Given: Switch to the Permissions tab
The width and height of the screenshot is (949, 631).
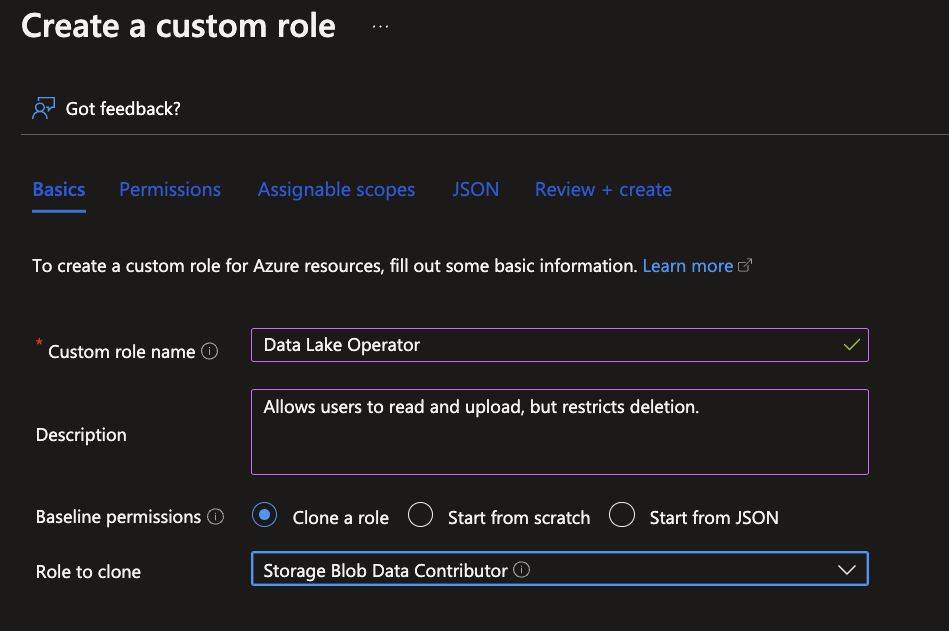Looking at the screenshot, I should click(x=170, y=189).
